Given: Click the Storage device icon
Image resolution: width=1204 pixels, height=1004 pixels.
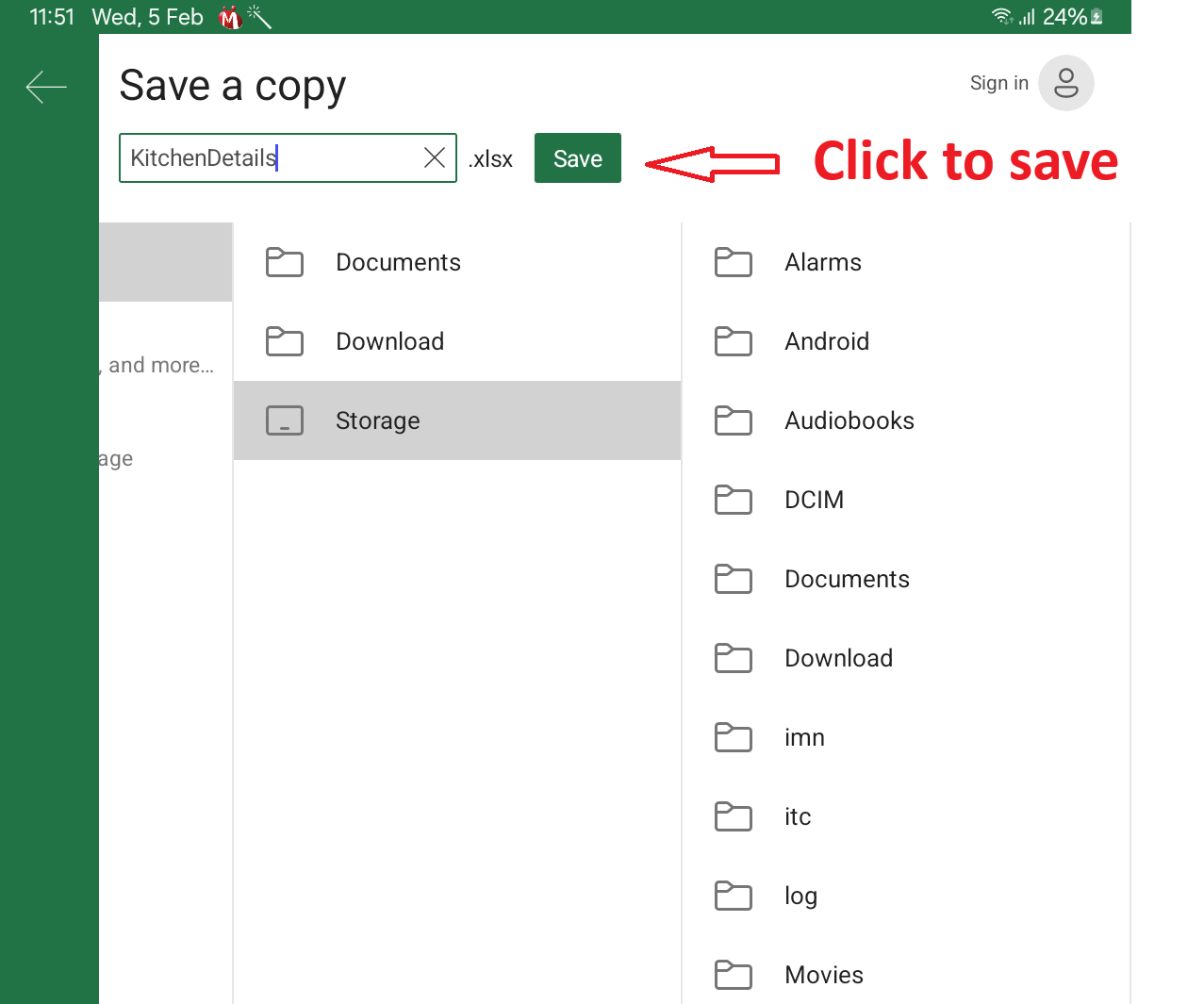Looking at the screenshot, I should [x=285, y=420].
